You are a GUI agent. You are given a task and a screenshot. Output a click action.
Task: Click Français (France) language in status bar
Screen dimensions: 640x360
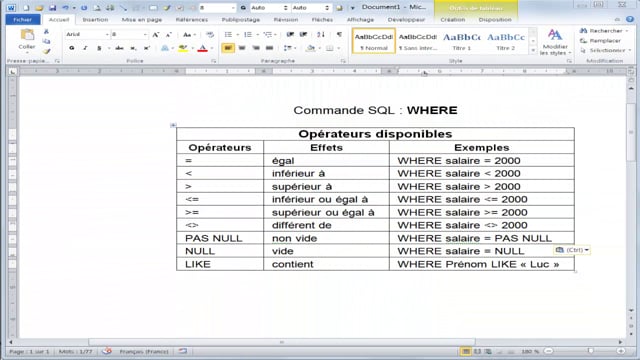point(144,351)
